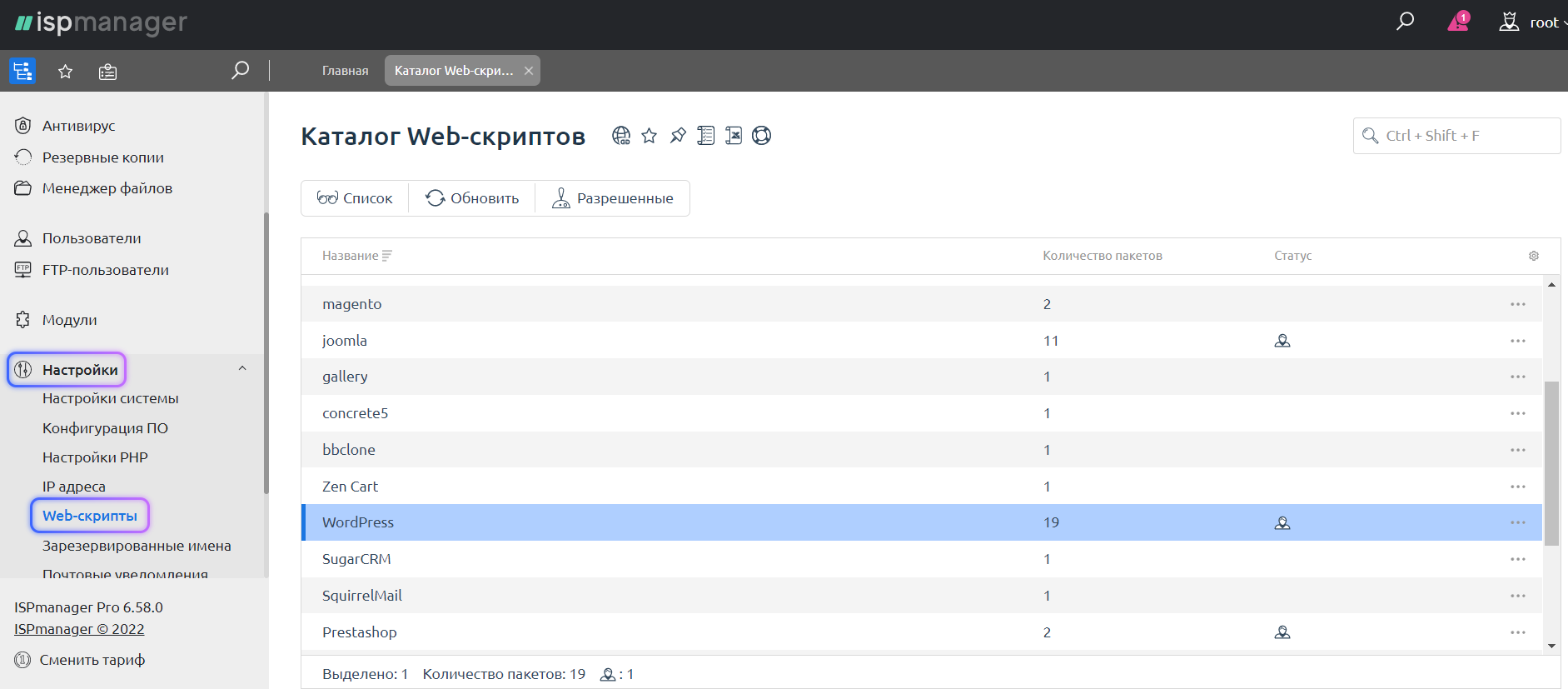Sort by Количество пакетов column header
1568x689 pixels.
pyautogui.click(x=1103, y=256)
